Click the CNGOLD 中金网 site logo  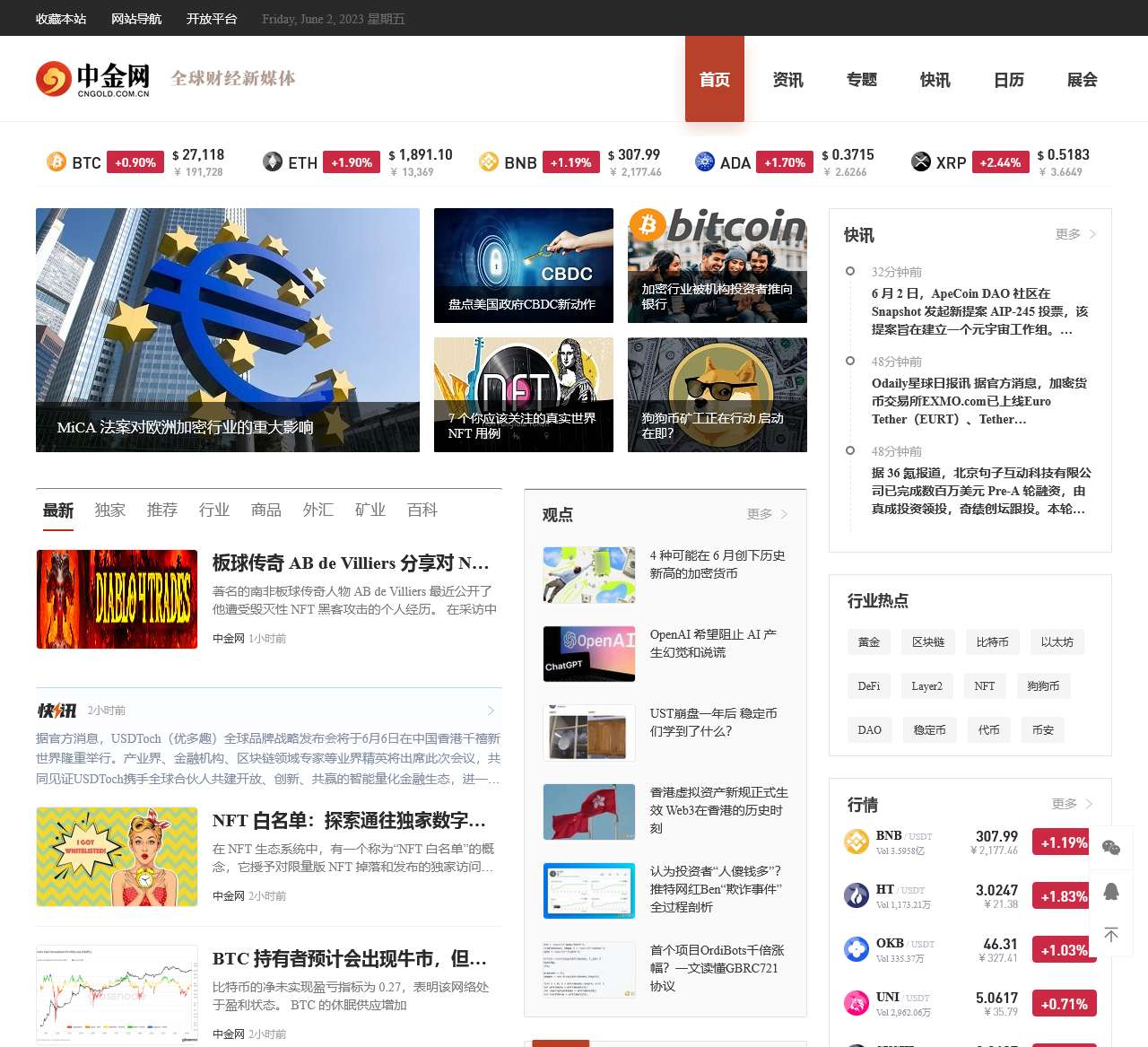point(93,79)
